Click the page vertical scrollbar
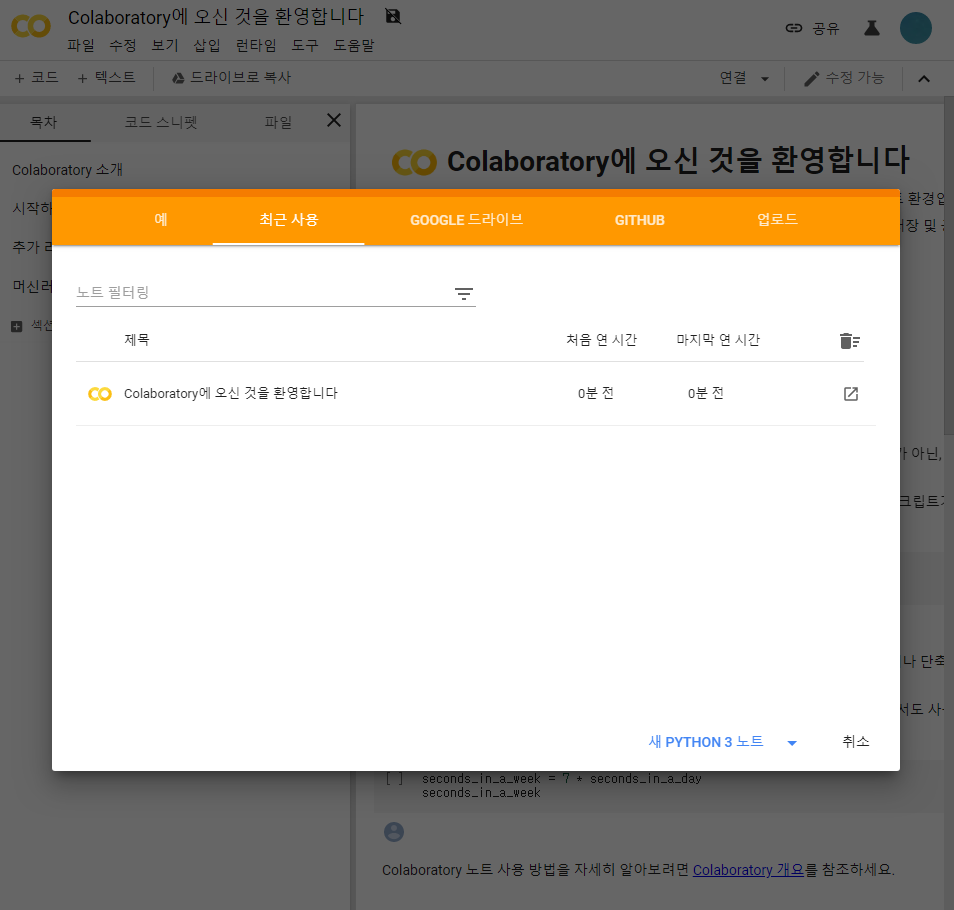This screenshot has width=954, height=910. [x=949, y=265]
